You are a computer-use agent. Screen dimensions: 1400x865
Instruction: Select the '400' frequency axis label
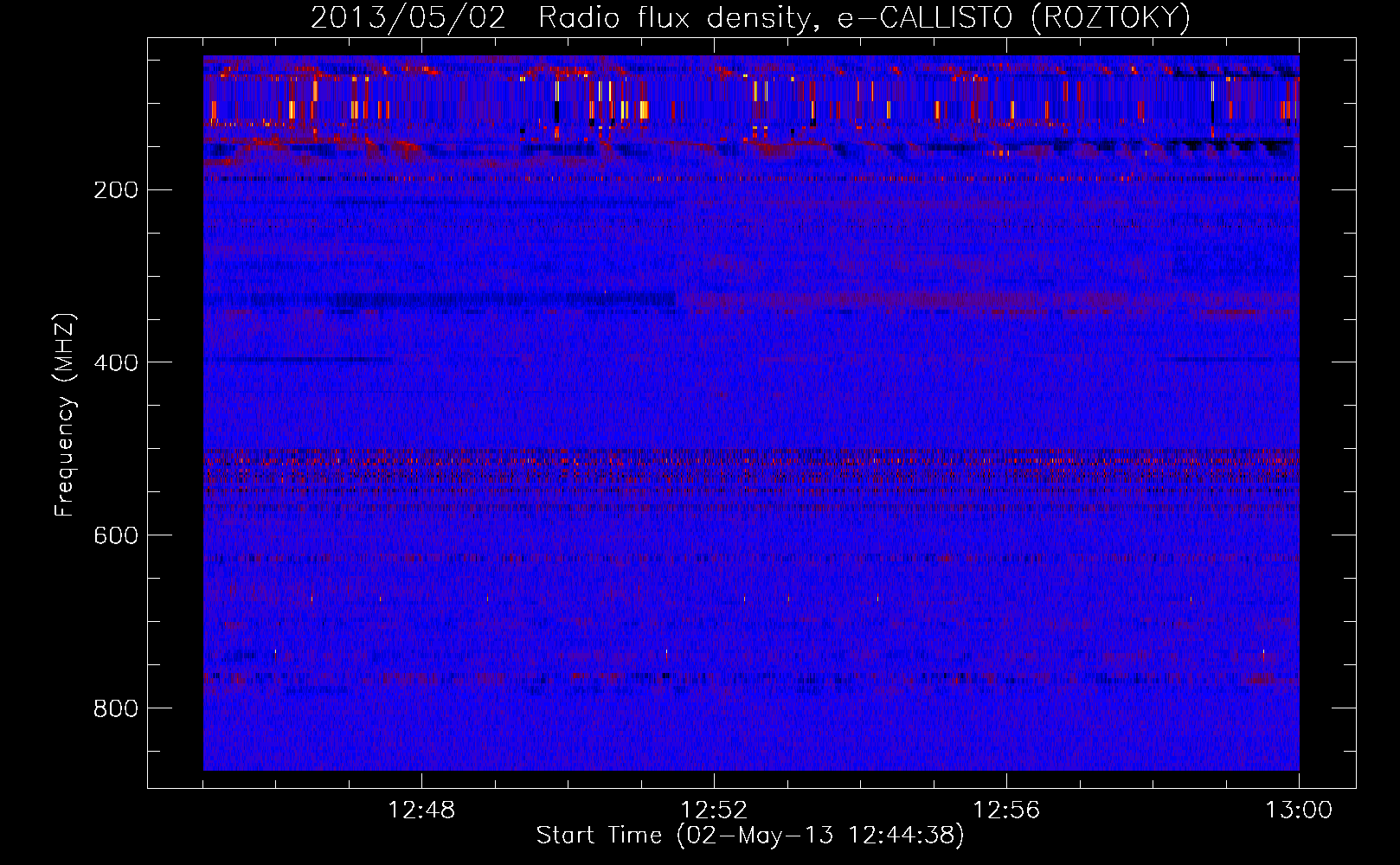(x=116, y=363)
